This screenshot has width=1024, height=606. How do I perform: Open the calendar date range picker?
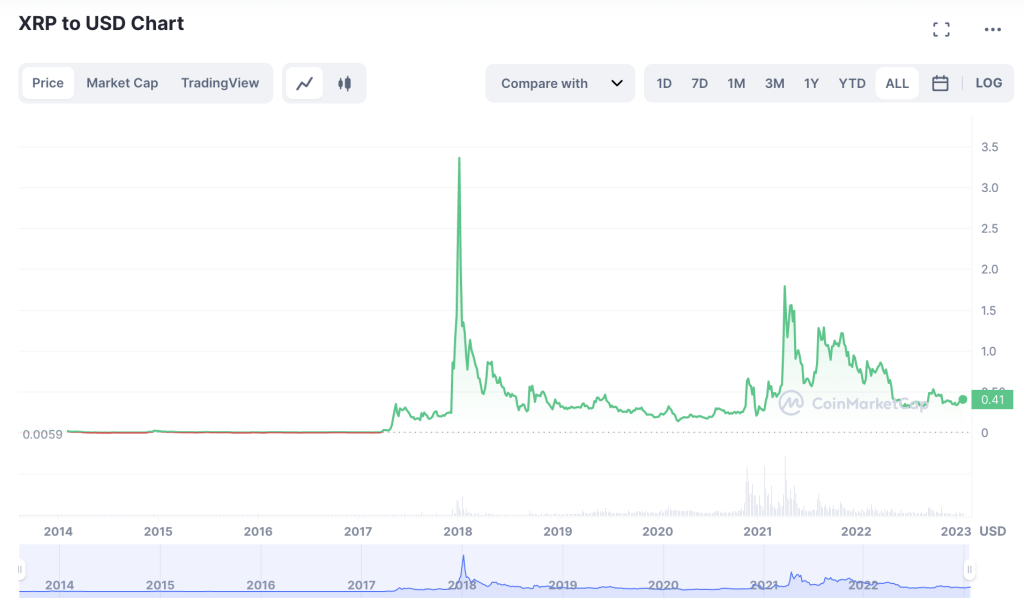tap(940, 84)
